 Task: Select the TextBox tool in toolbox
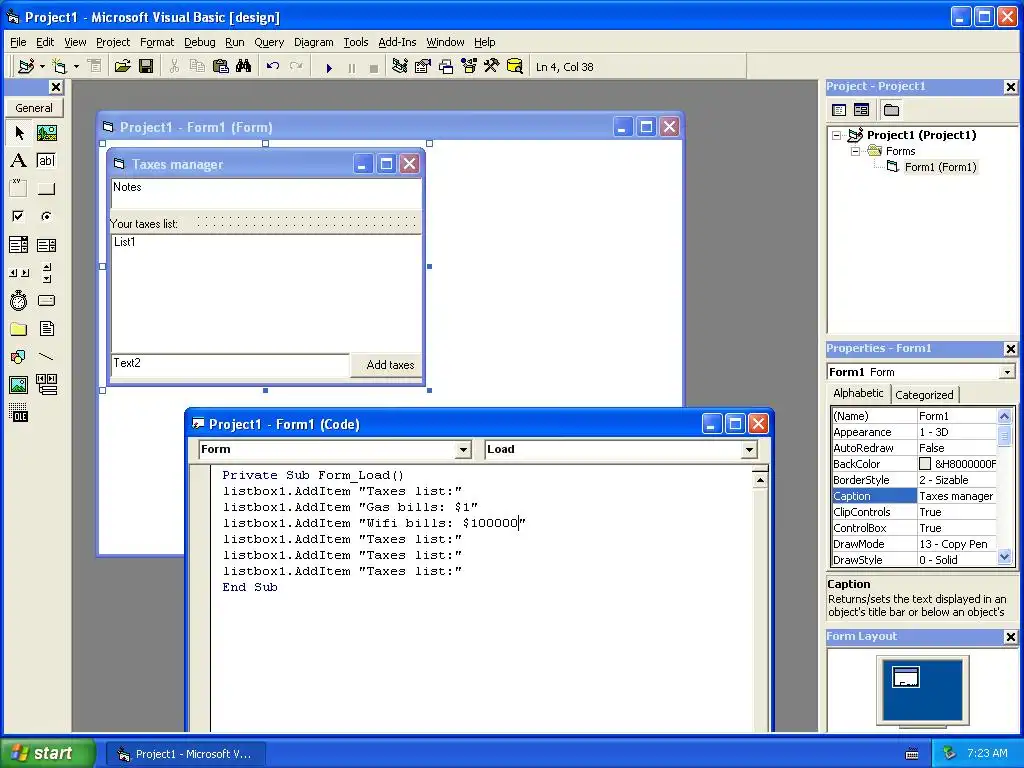point(46,161)
